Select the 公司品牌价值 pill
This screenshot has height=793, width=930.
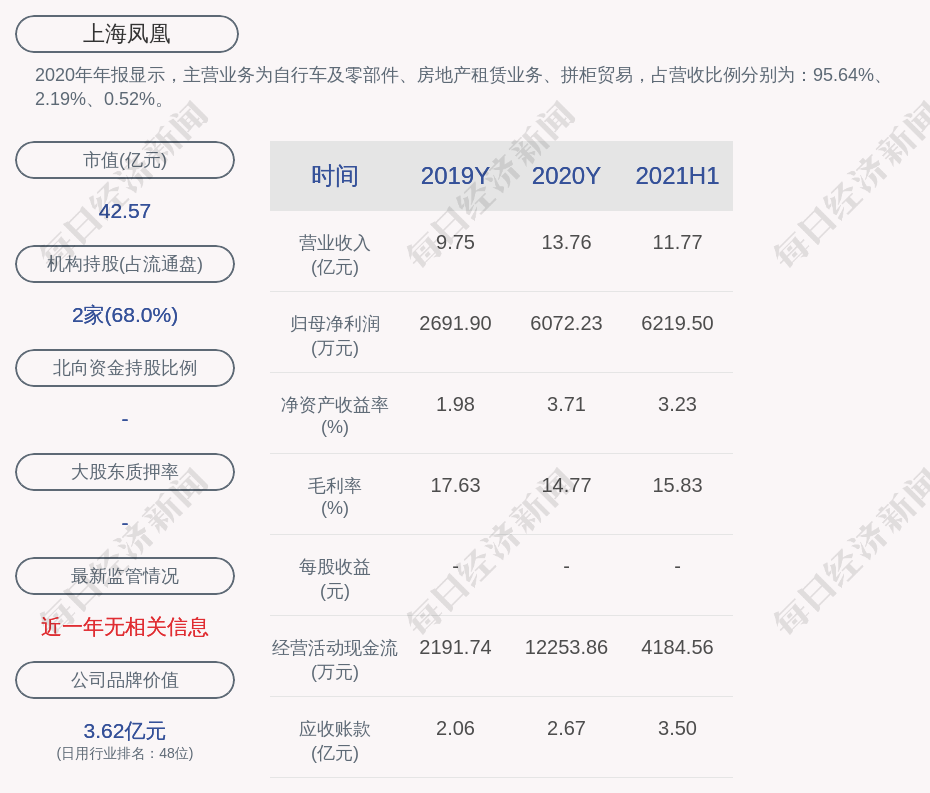tap(125, 680)
